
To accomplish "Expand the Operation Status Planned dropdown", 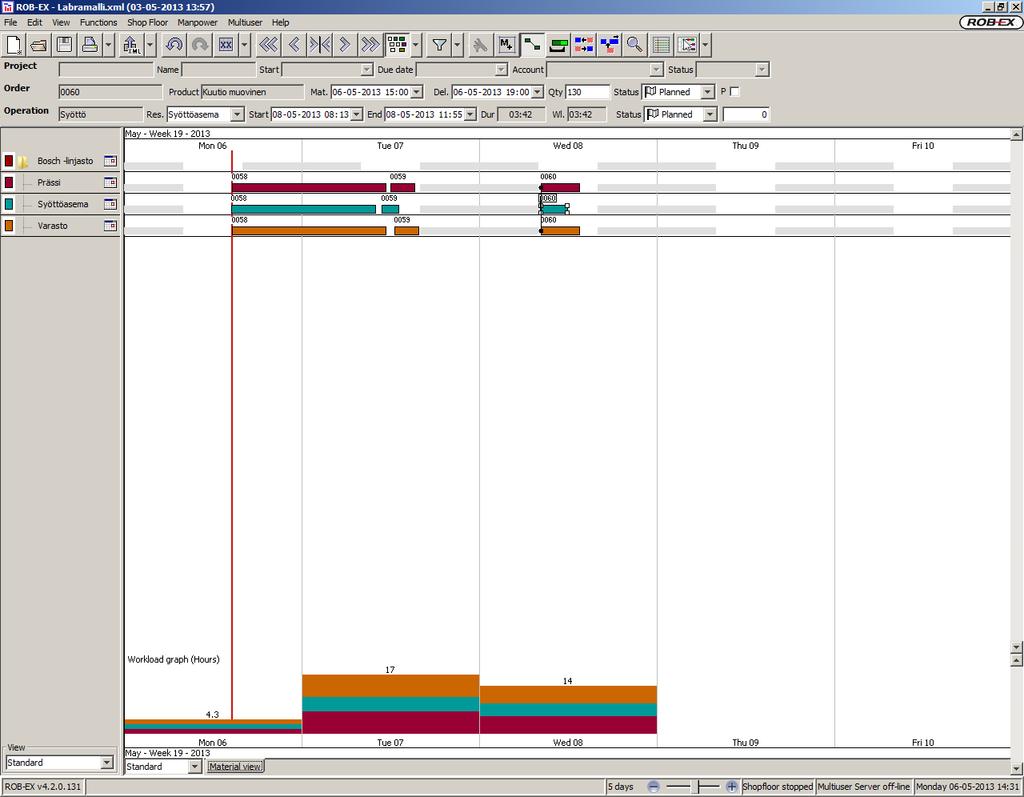I will click(x=710, y=114).
